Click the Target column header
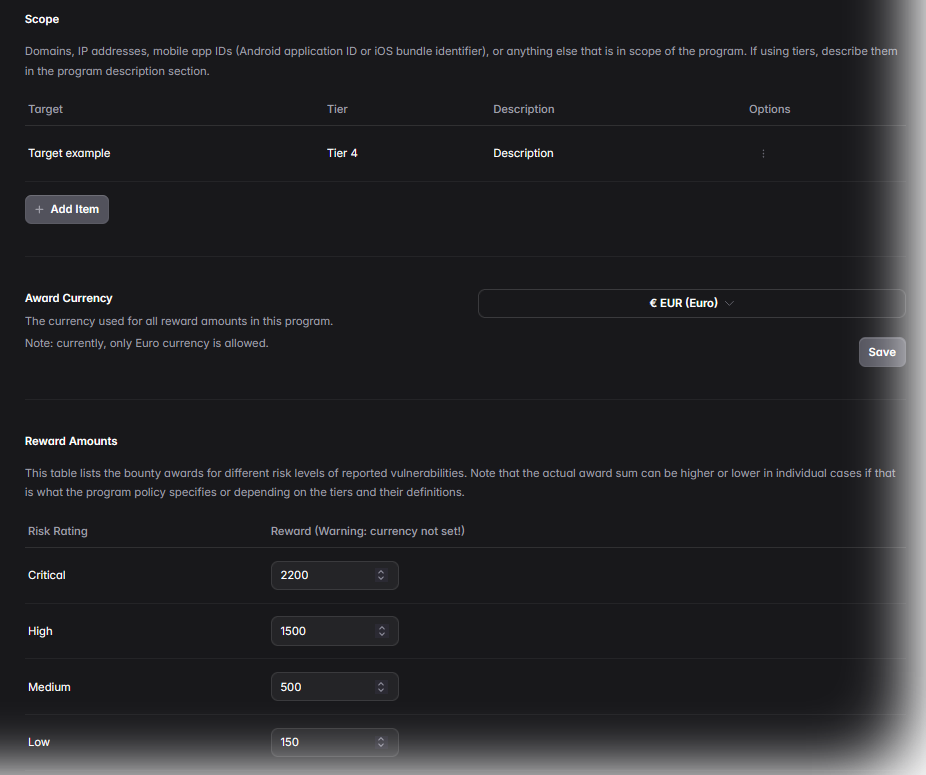This screenshot has height=775, width=926. (x=46, y=109)
